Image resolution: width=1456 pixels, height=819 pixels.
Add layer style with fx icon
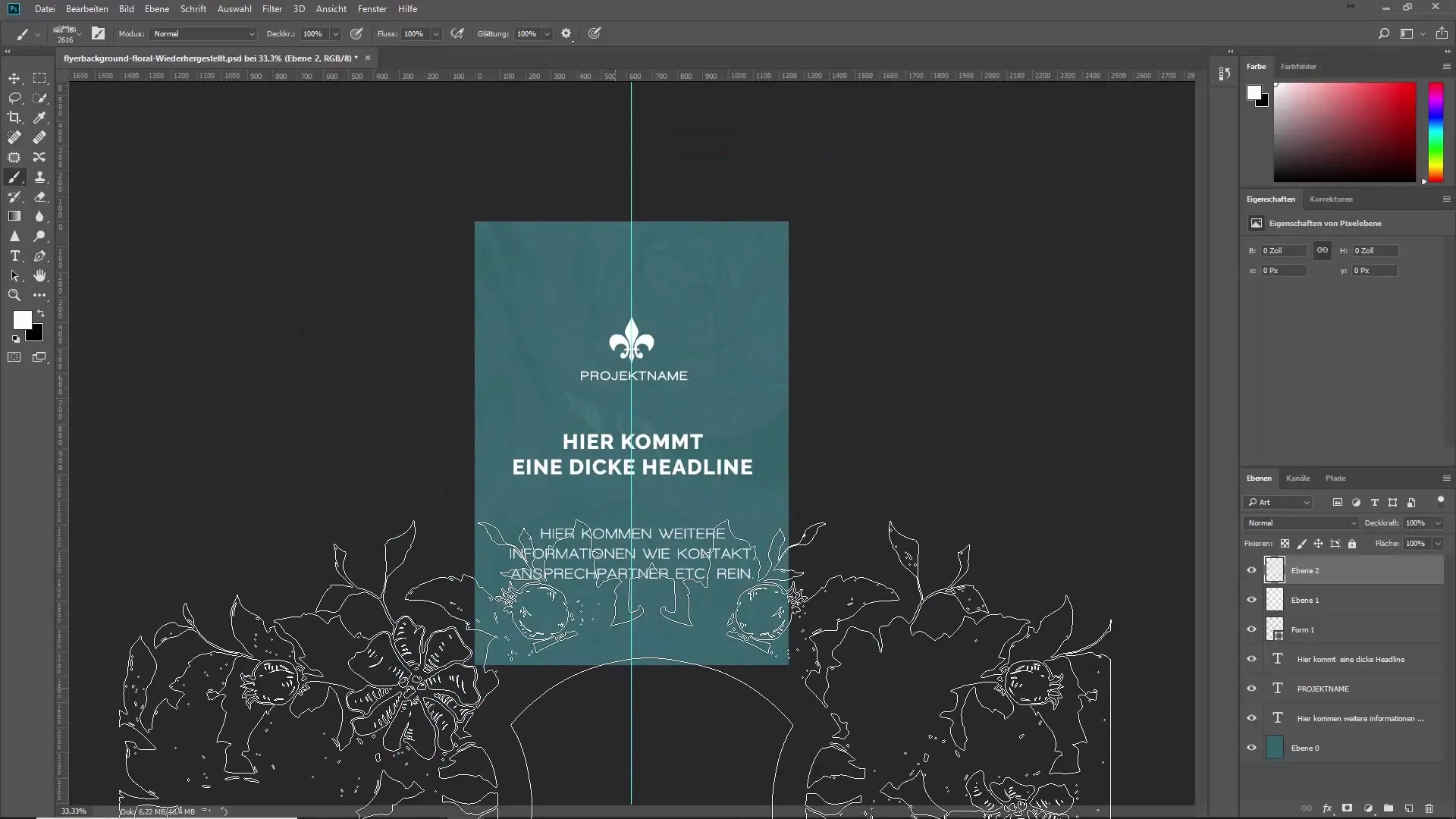(x=1327, y=808)
